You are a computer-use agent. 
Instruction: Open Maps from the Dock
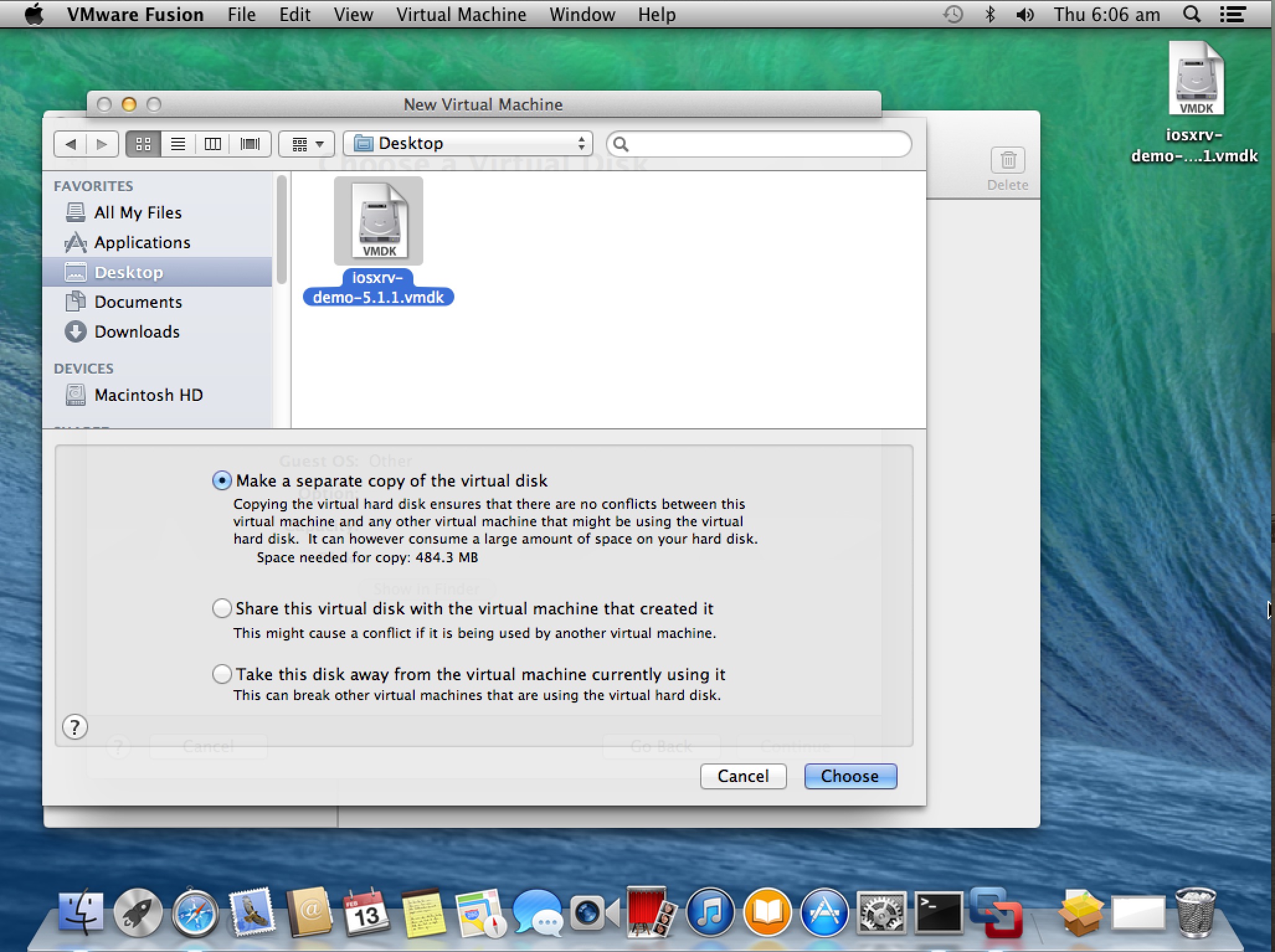pos(480,912)
